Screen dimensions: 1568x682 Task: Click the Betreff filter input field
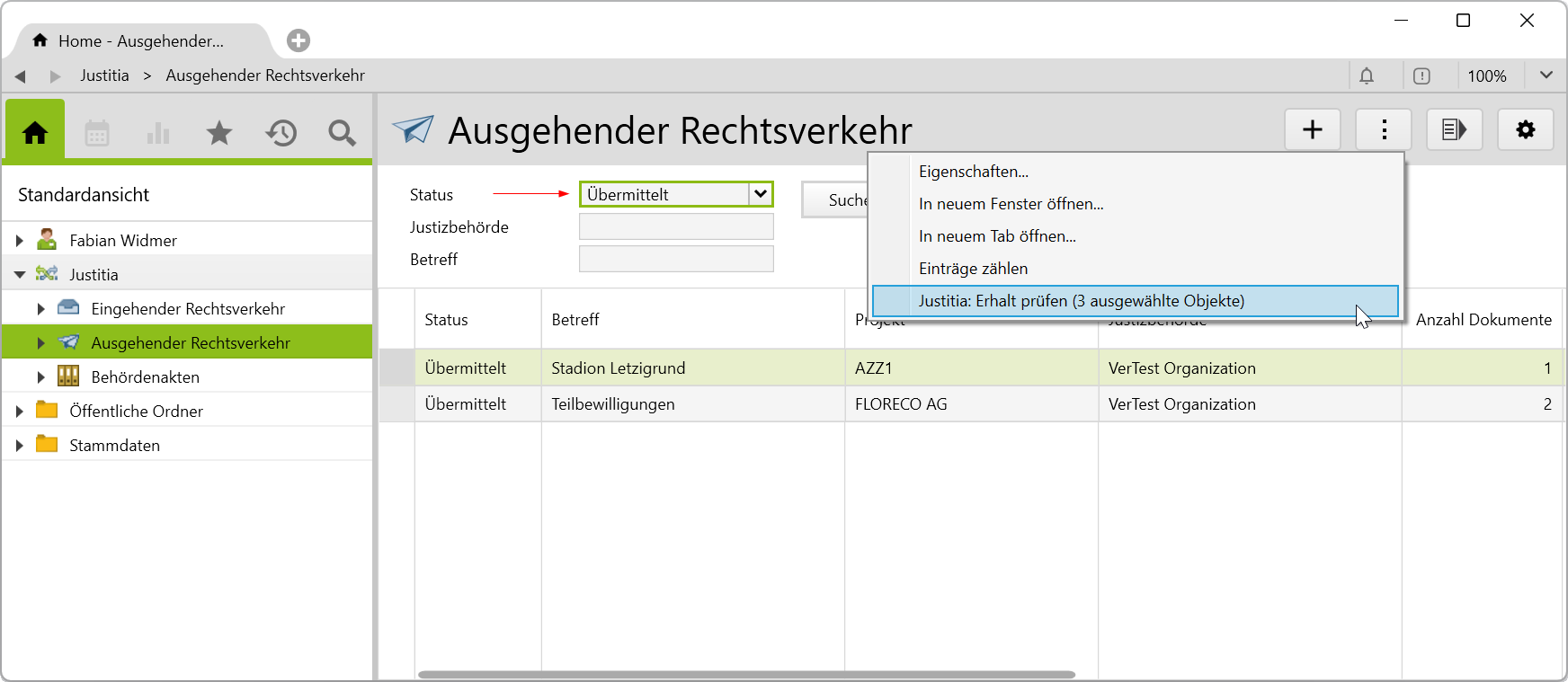676,259
